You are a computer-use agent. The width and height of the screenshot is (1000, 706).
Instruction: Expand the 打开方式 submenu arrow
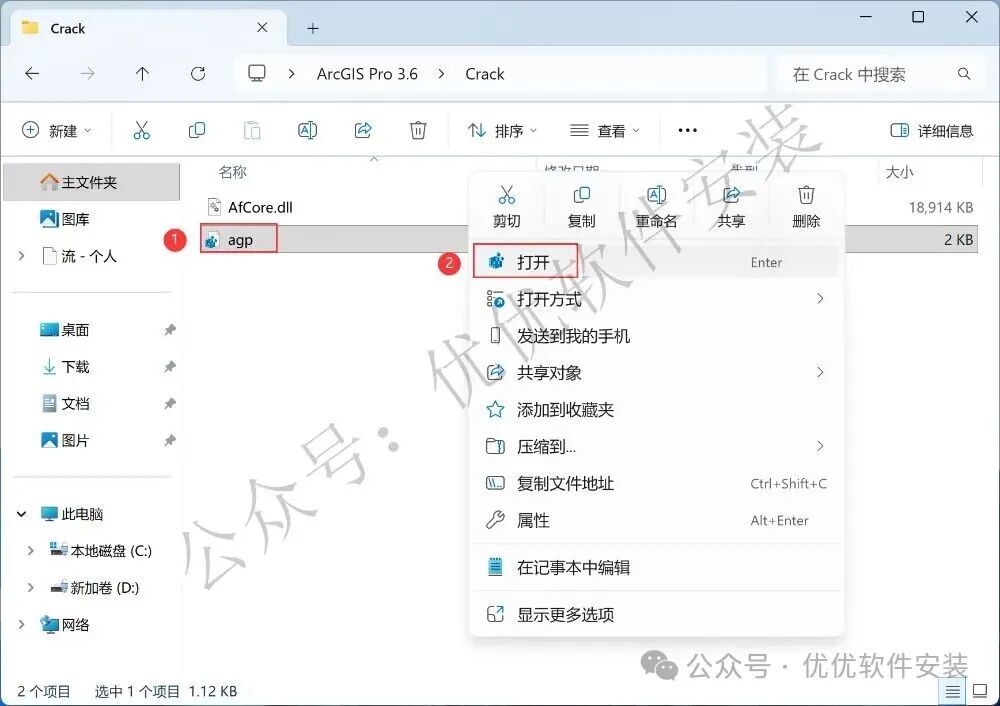pyautogui.click(x=820, y=298)
